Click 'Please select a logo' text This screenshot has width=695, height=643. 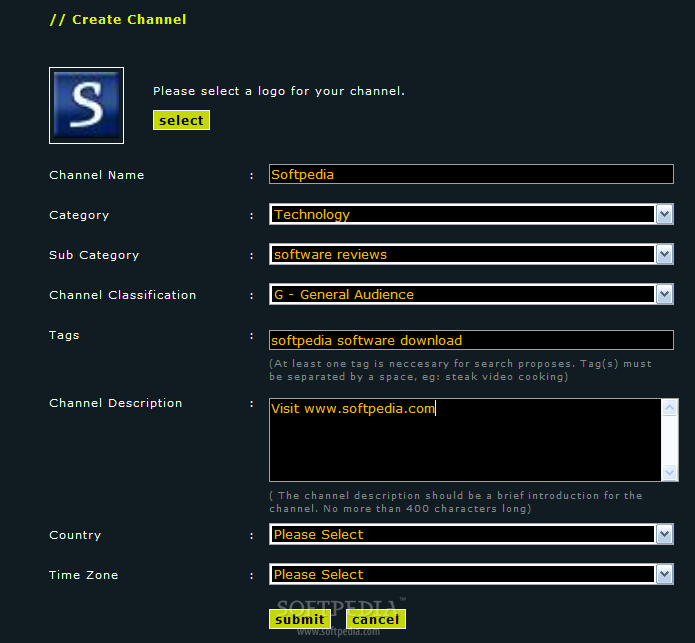(x=279, y=91)
